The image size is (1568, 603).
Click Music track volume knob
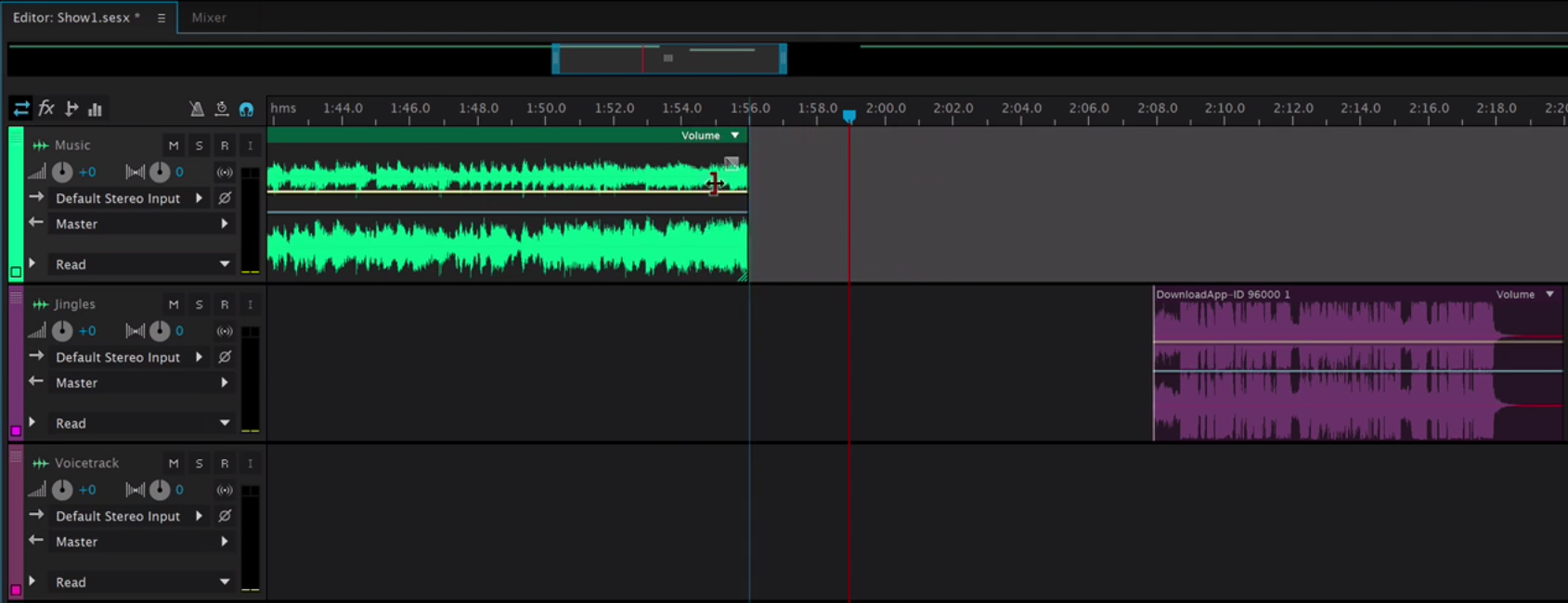point(62,172)
